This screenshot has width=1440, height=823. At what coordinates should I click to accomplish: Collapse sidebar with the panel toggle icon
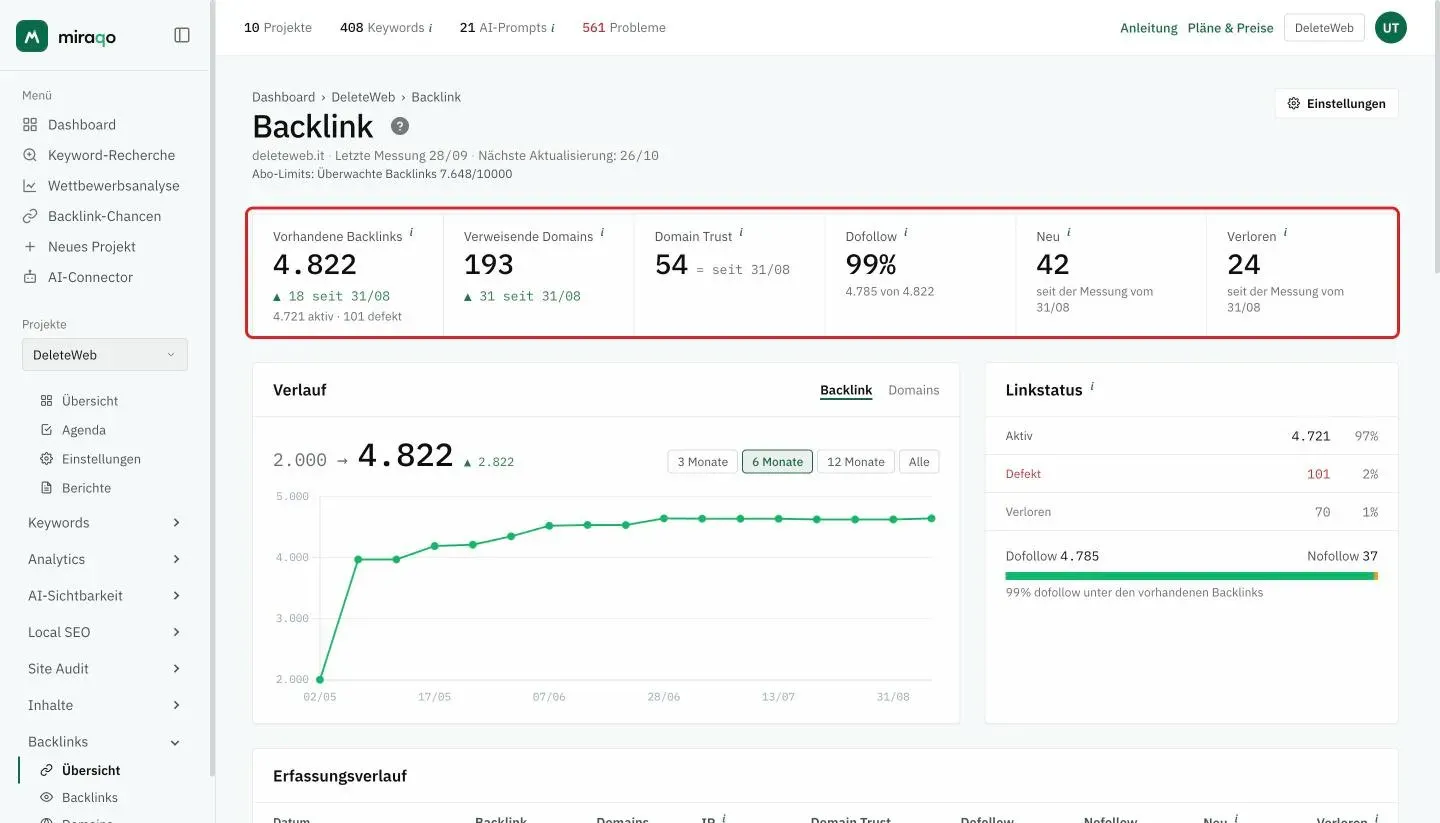(182, 35)
